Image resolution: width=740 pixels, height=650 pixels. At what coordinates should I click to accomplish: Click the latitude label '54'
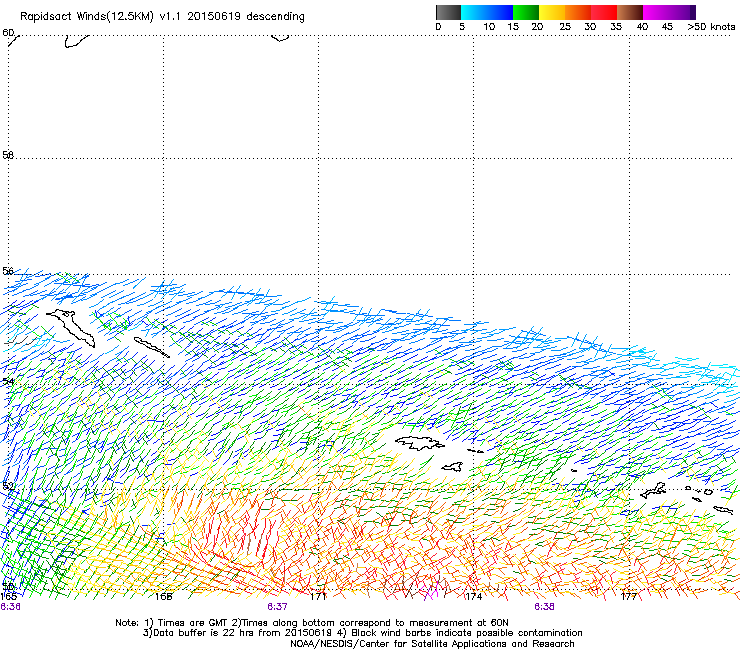click(x=8, y=381)
